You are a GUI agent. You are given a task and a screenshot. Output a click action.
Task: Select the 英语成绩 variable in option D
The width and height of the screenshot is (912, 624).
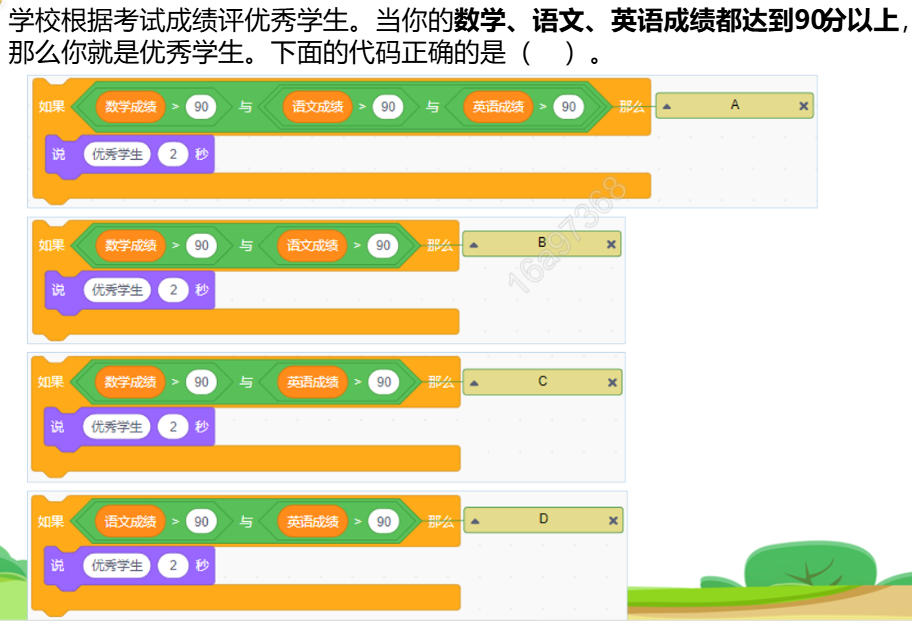[x=313, y=522]
